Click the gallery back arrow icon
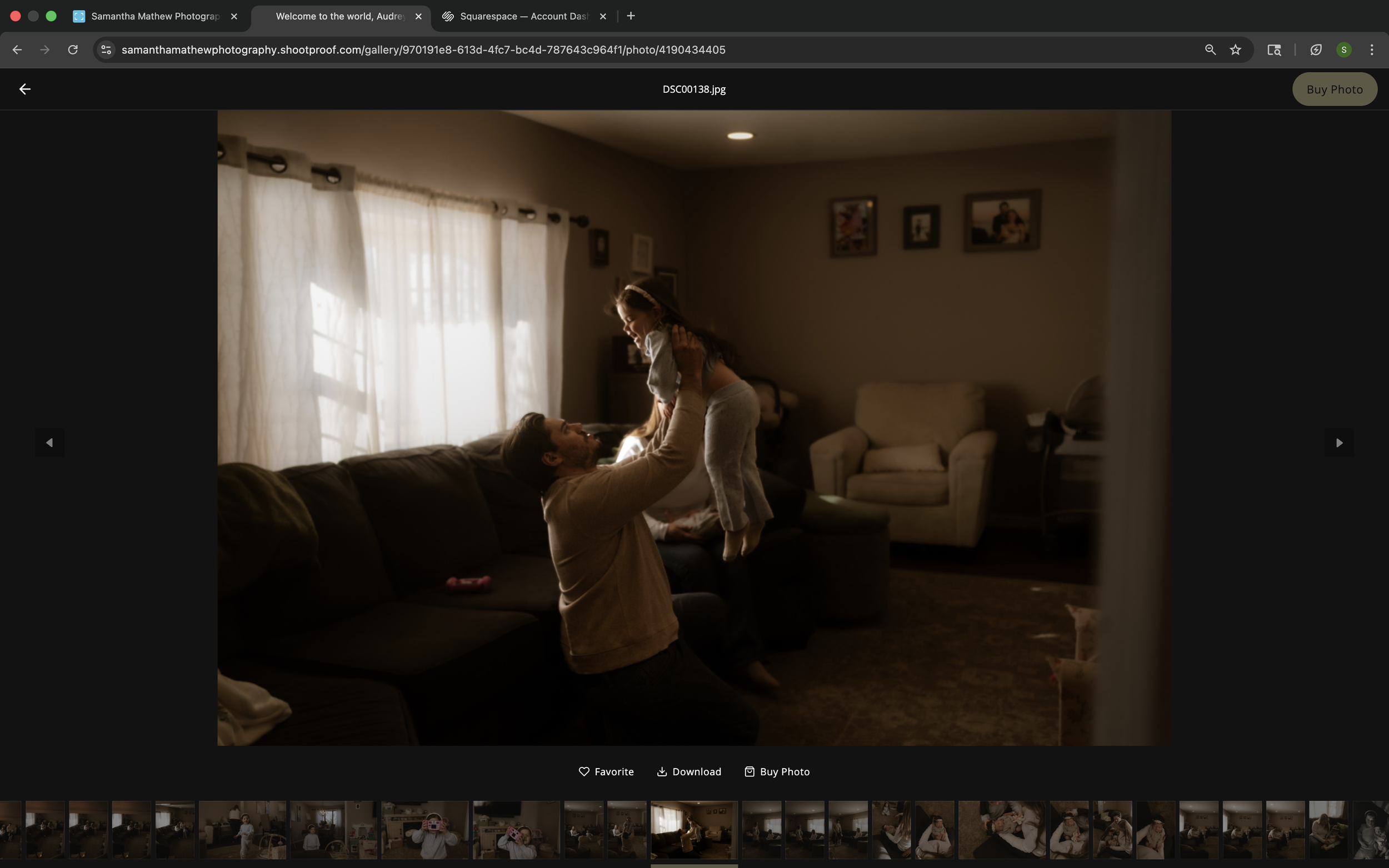The height and width of the screenshot is (868, 1389). coord(24,89)
